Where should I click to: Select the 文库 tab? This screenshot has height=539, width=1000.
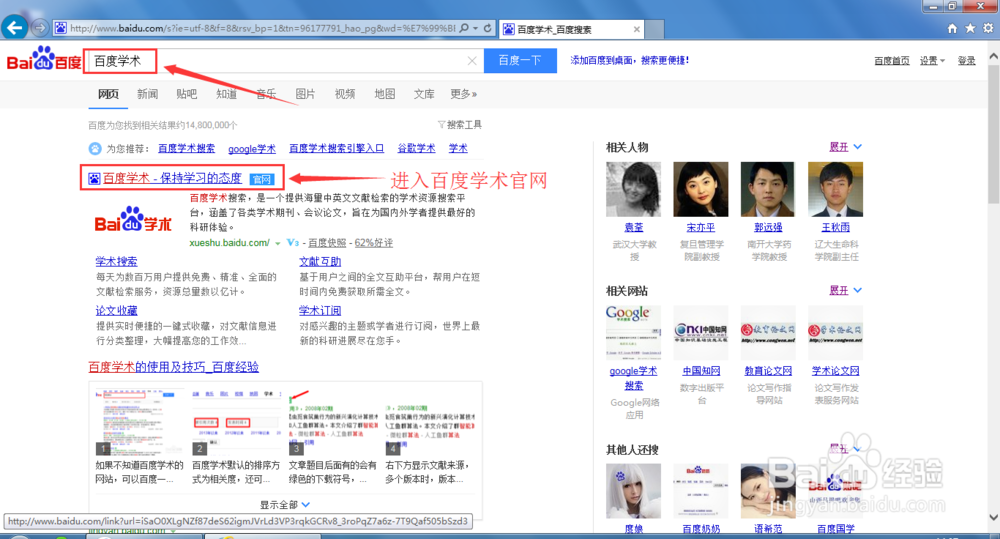tap(423, 94)
